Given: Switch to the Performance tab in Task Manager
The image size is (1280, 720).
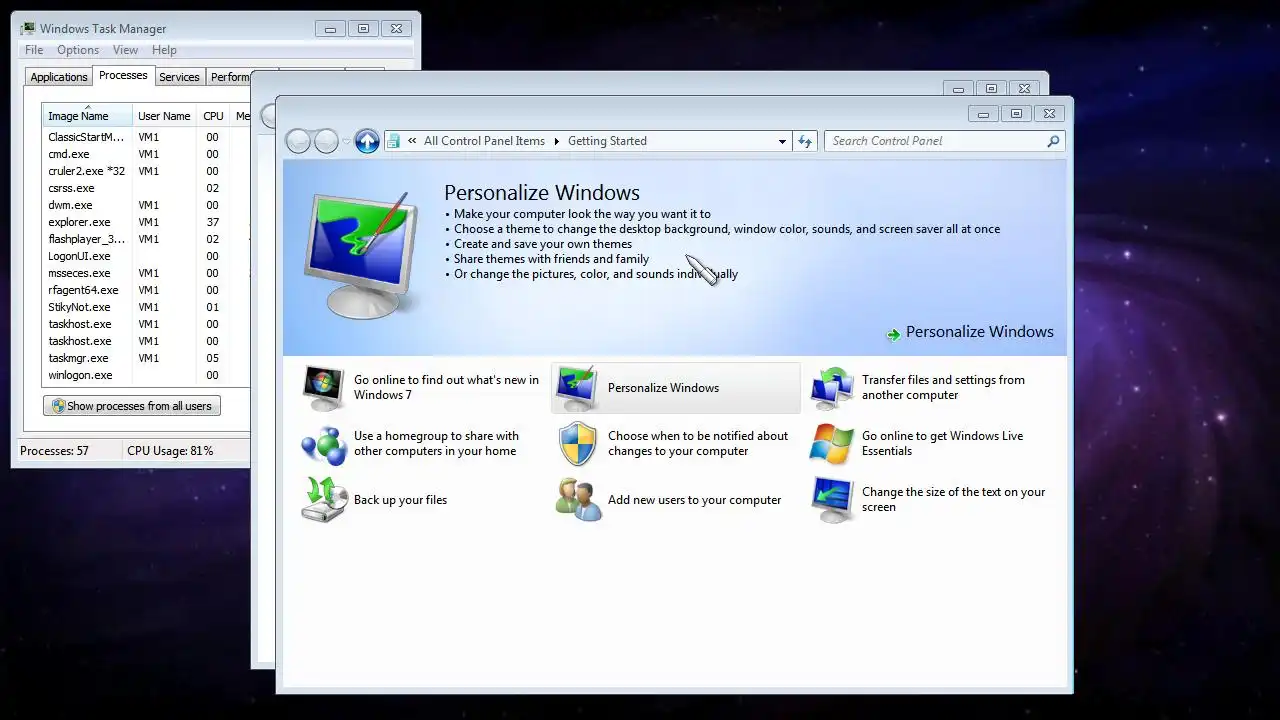Looking at the screenshot, I should (x=229, y=77).
